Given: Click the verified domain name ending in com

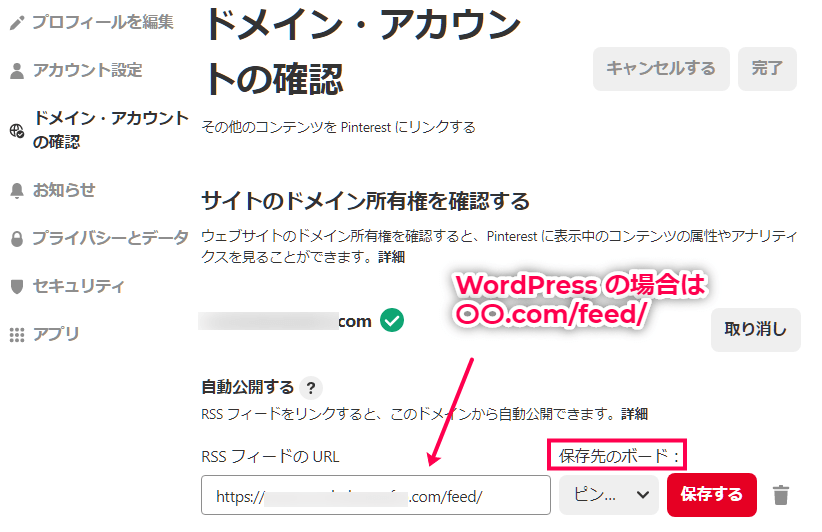Looking at the screenshot, I should point(285,321).
